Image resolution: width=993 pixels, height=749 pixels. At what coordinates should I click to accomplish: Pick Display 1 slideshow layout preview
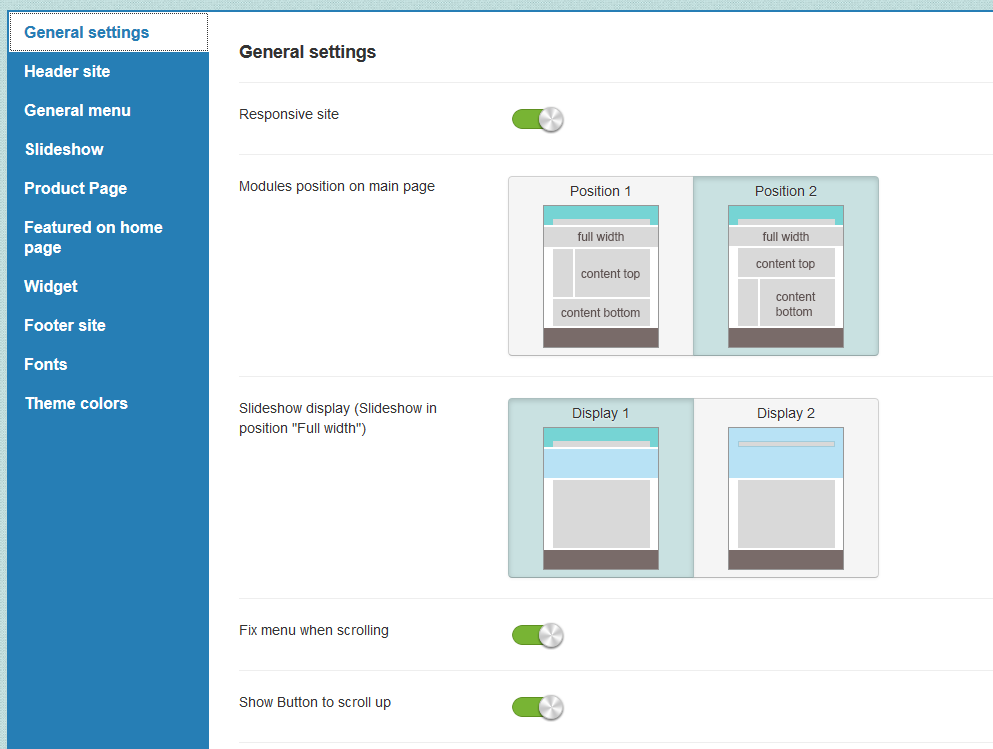(600, 498)
